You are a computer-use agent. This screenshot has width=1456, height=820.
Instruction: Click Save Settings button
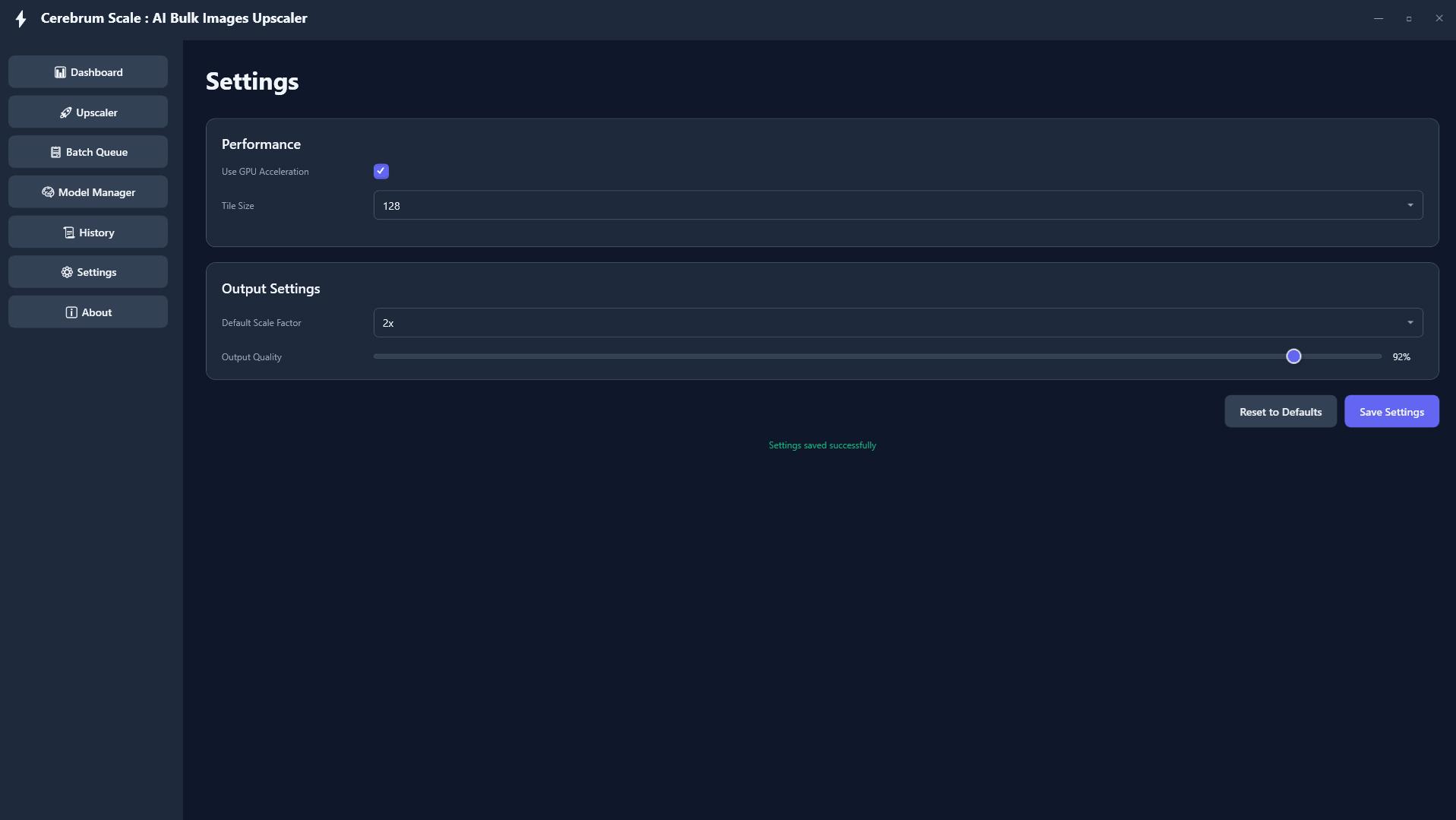[x=1391, y=412]
